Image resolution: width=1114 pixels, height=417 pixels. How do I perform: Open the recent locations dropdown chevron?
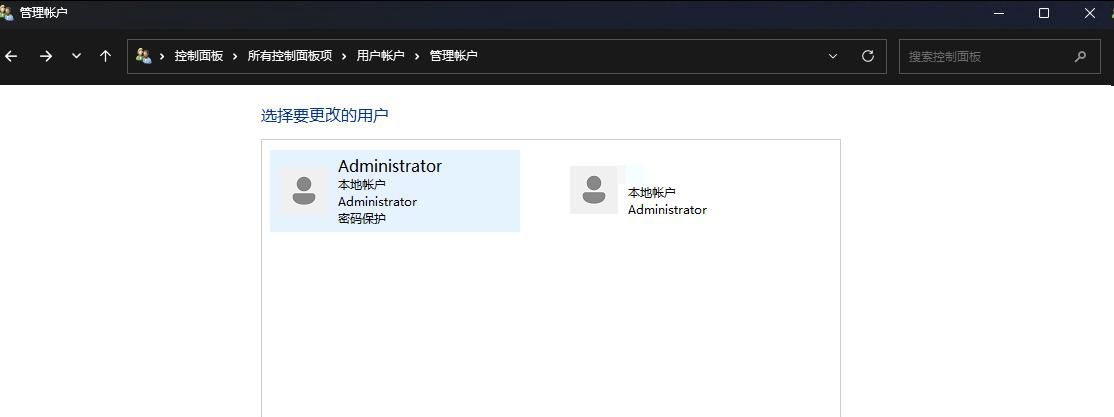click(76, 56)
